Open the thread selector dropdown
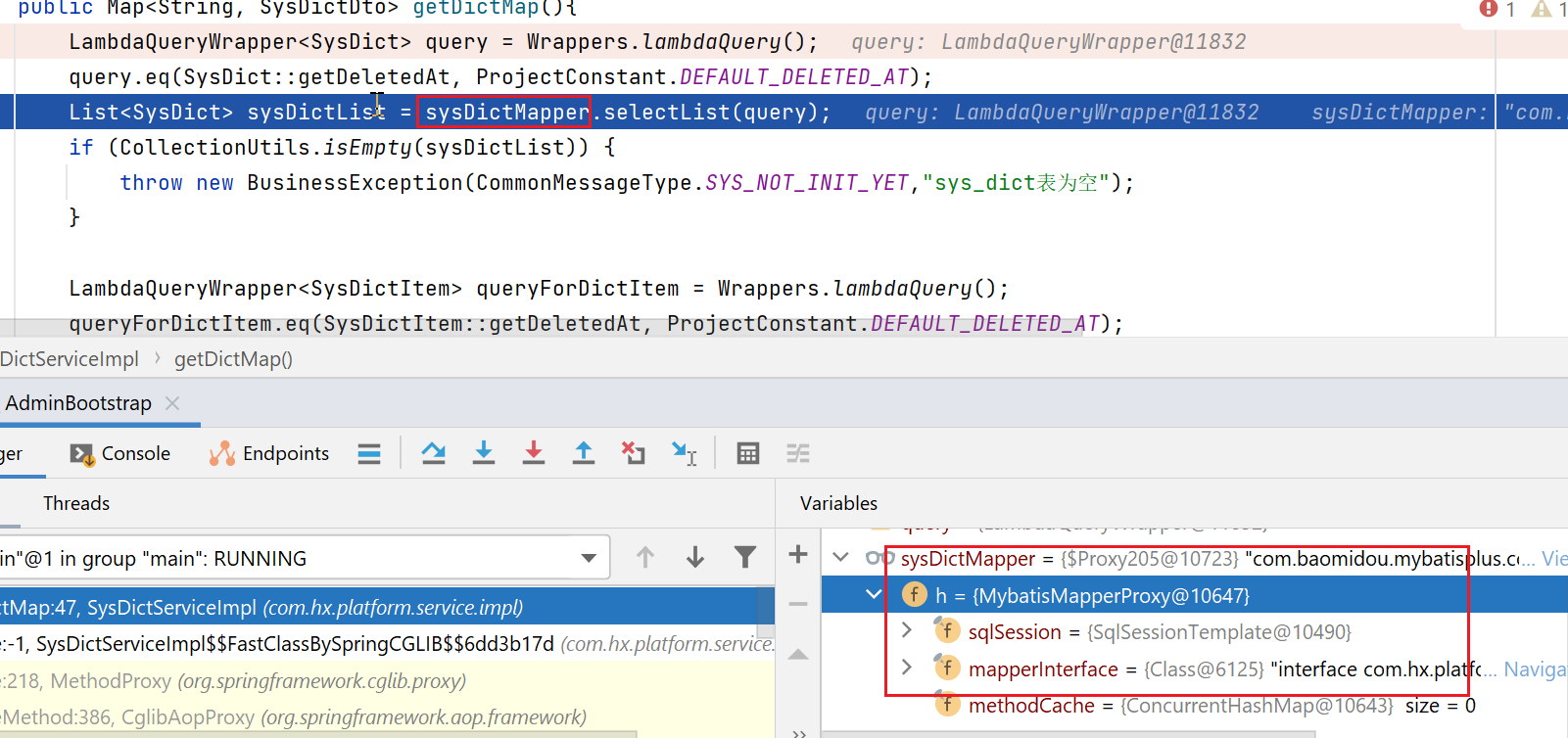Viewport: 1568px width, 738px height. point(589,559)
